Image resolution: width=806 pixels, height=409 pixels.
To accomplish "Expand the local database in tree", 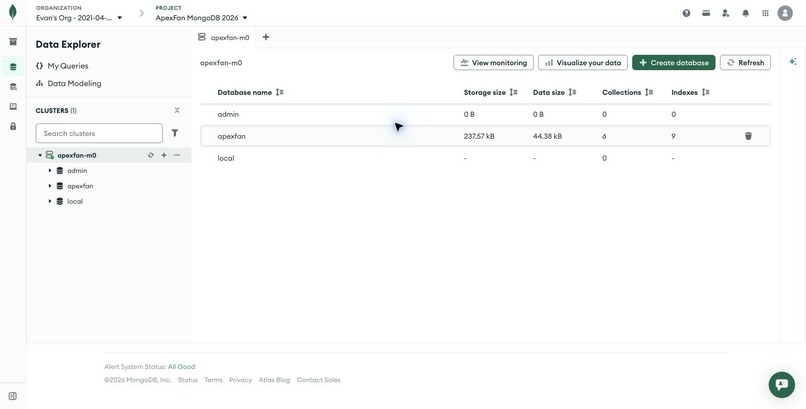I will (x=50, y=201).
